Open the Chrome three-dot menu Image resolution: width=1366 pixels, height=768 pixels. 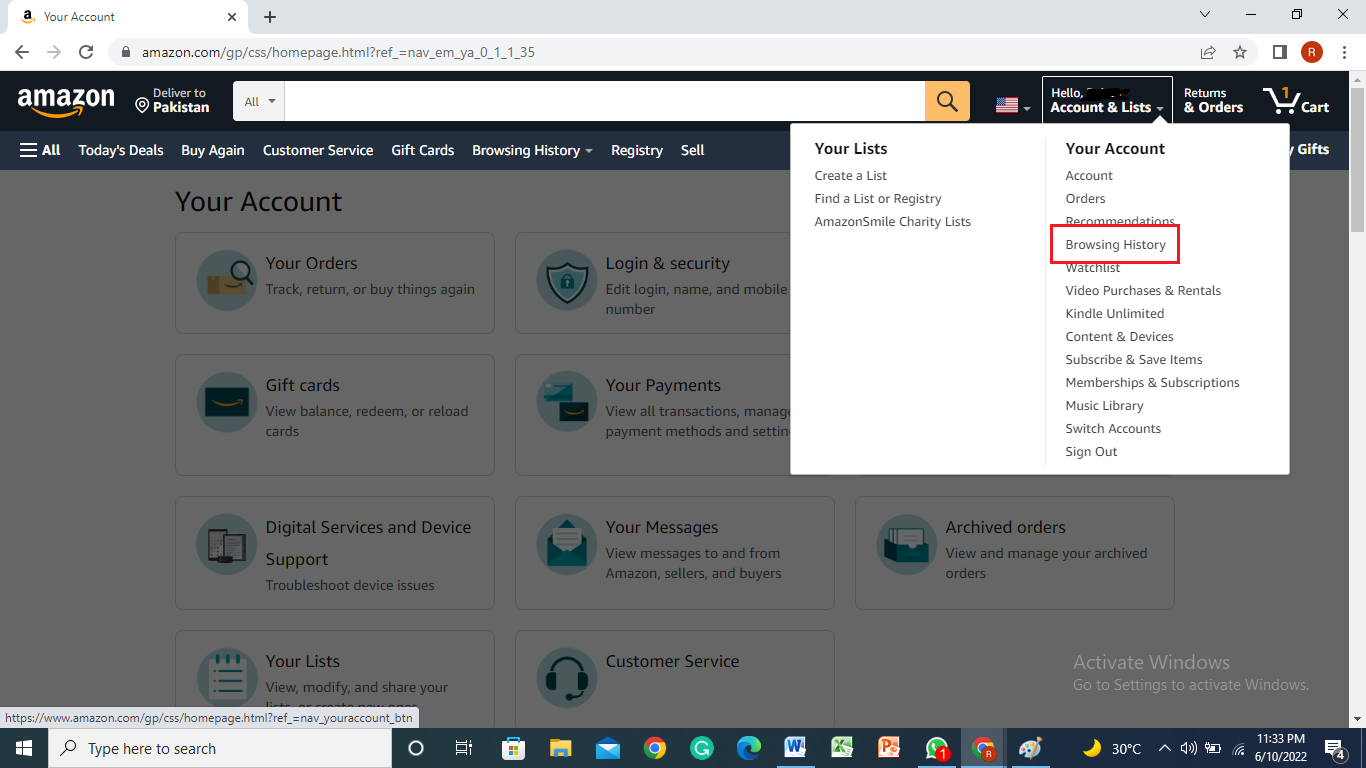(1343, 52)
